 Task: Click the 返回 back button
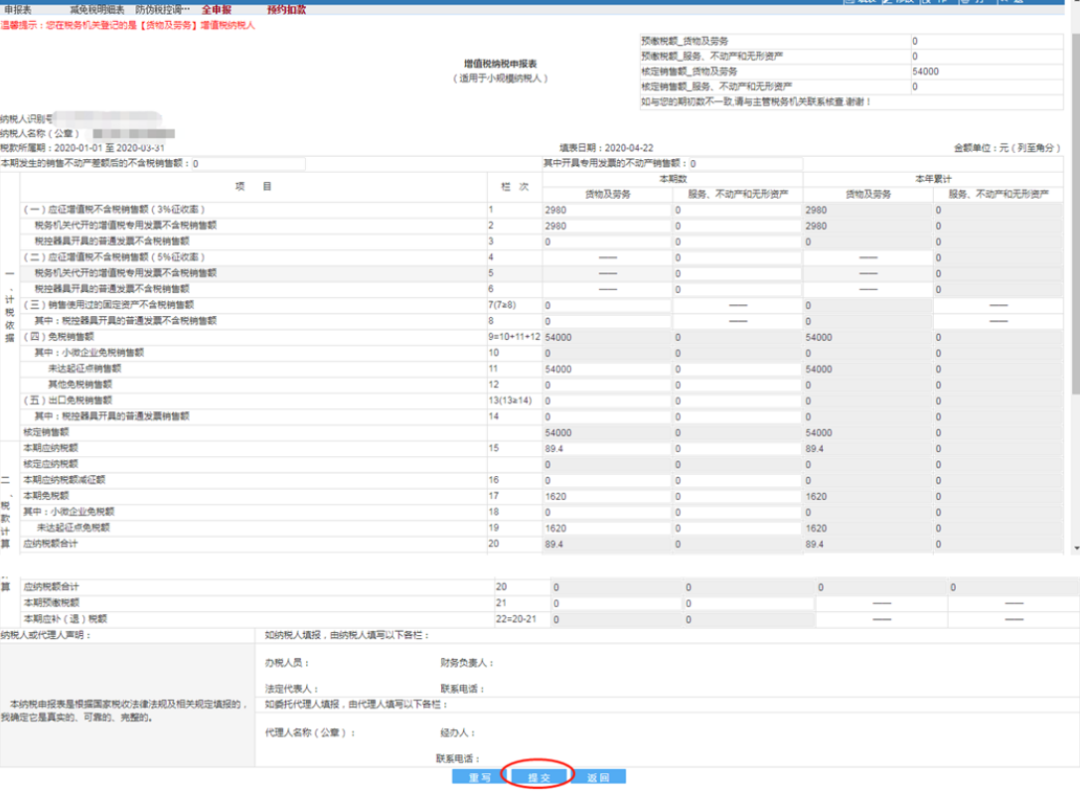coord(599,777)
